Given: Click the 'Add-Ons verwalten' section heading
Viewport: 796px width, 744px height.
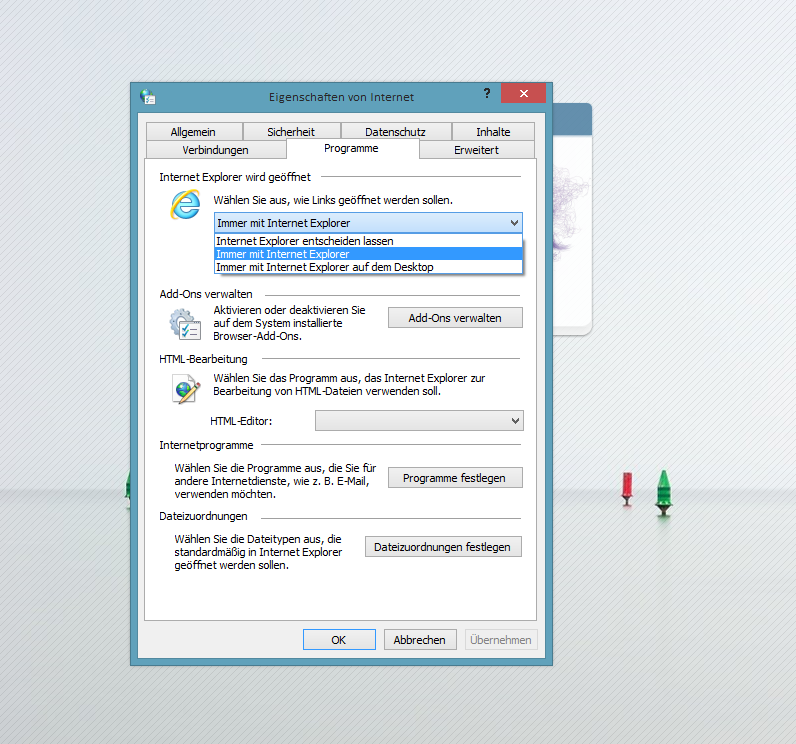Looking at the screenshot, I should click(x=206, y=294).
